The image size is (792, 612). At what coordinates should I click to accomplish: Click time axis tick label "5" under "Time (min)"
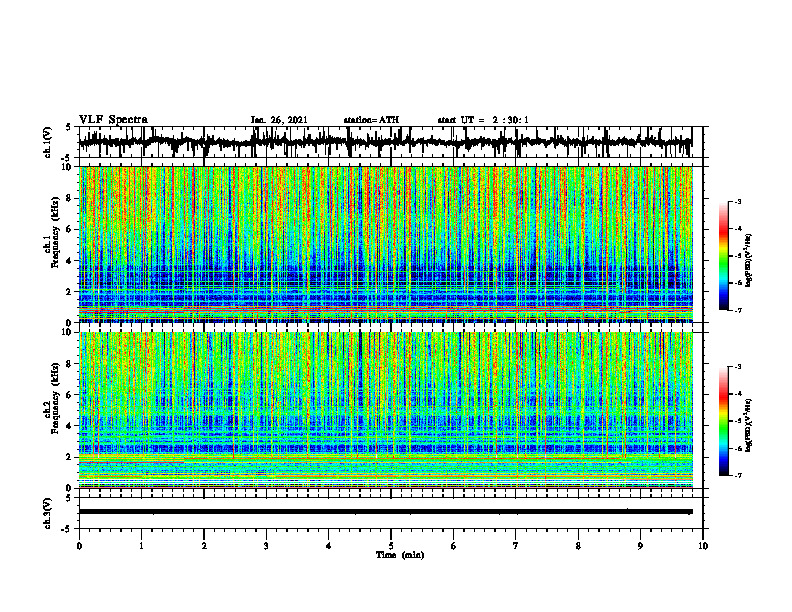tap(391, 546)
